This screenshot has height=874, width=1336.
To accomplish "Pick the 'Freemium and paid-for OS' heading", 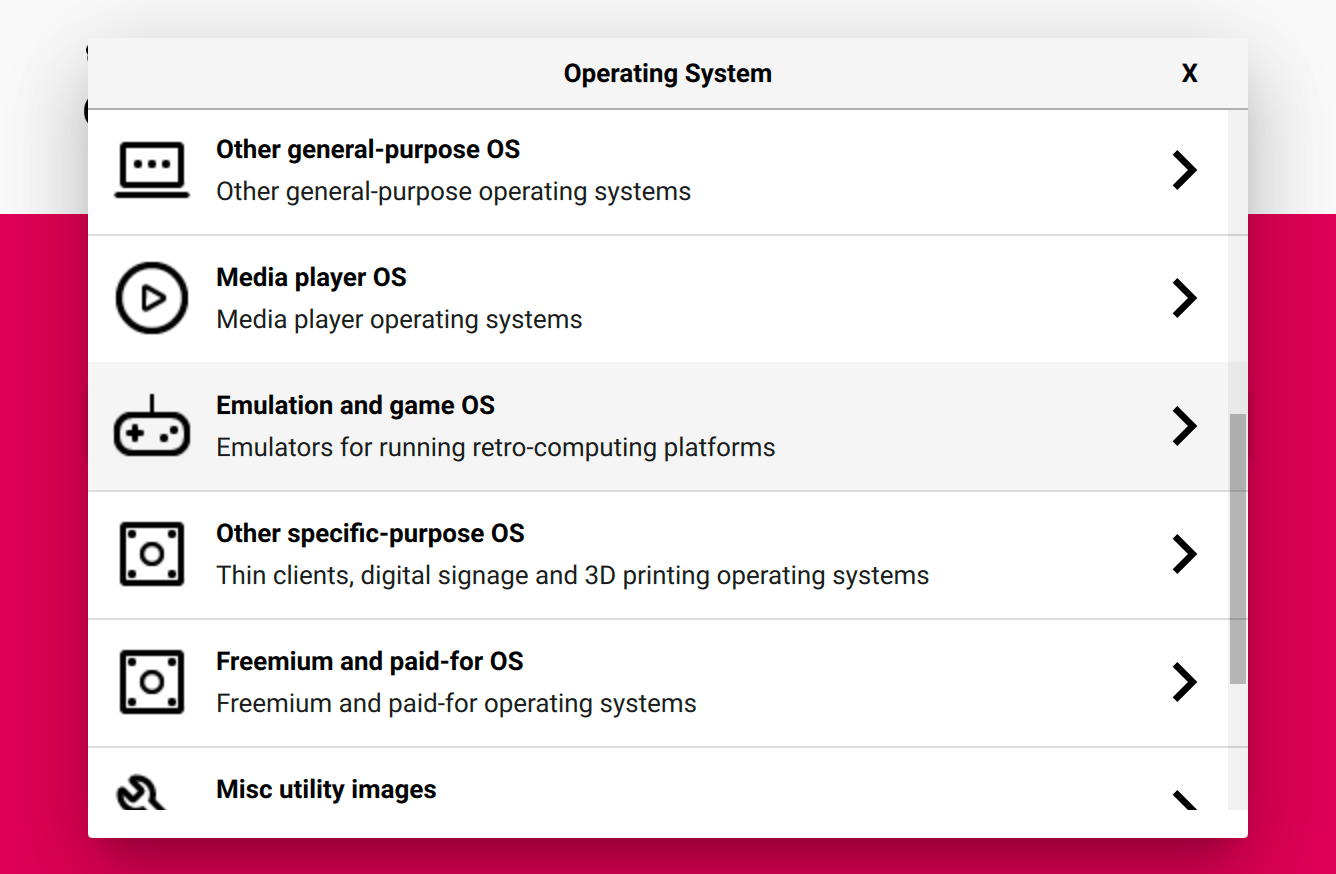I will click(369, 662).
